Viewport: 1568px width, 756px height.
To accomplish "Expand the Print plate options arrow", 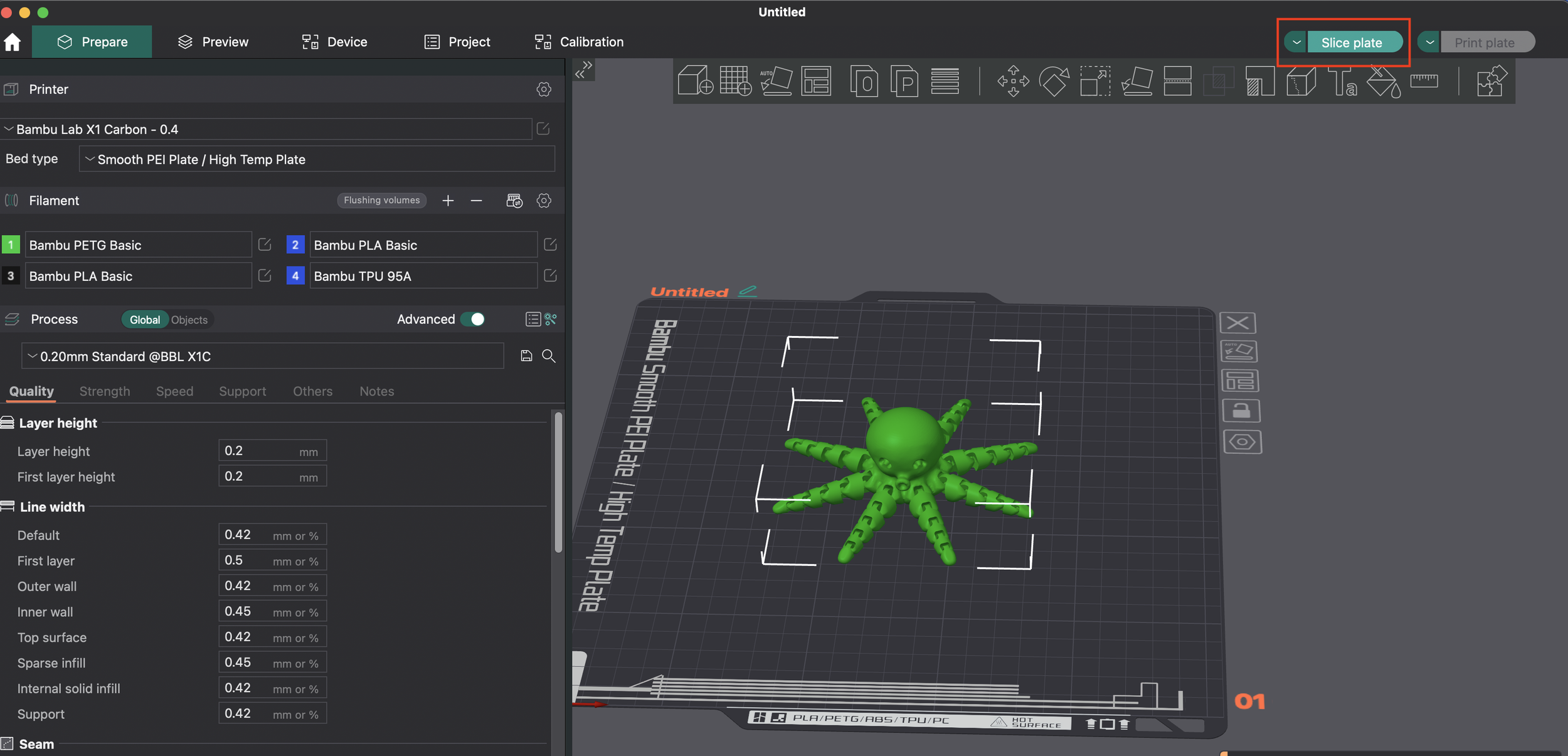I will coord(1429,43).
